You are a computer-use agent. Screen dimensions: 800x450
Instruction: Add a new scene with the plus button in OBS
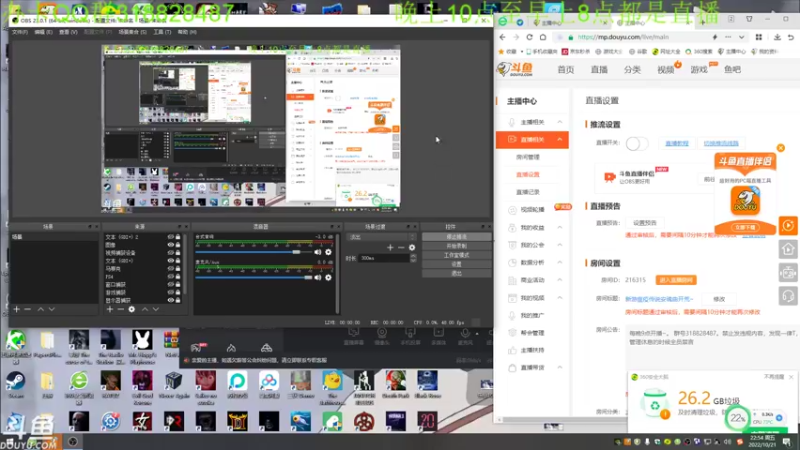tap(16, 309)
